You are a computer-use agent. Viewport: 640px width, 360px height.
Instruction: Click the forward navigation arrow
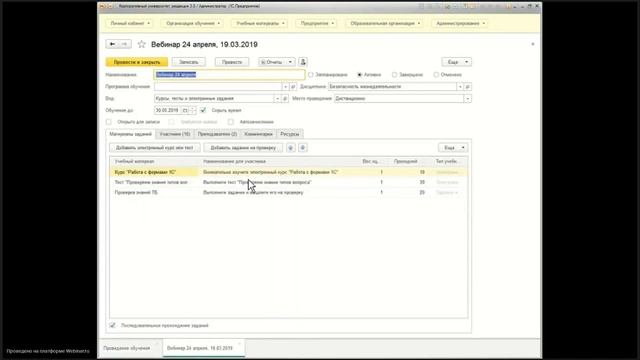coord(125,44)
